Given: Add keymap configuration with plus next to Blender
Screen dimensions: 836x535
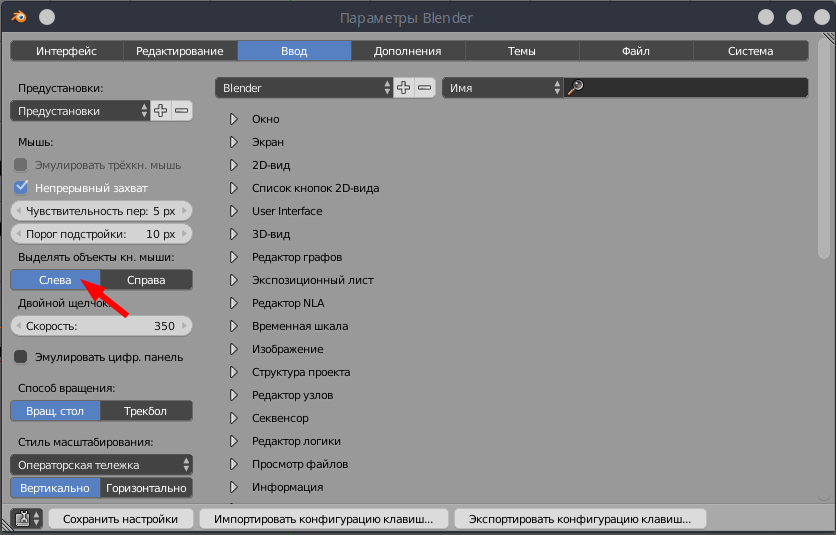Looking at the screenshot, I should click(404, 88).
